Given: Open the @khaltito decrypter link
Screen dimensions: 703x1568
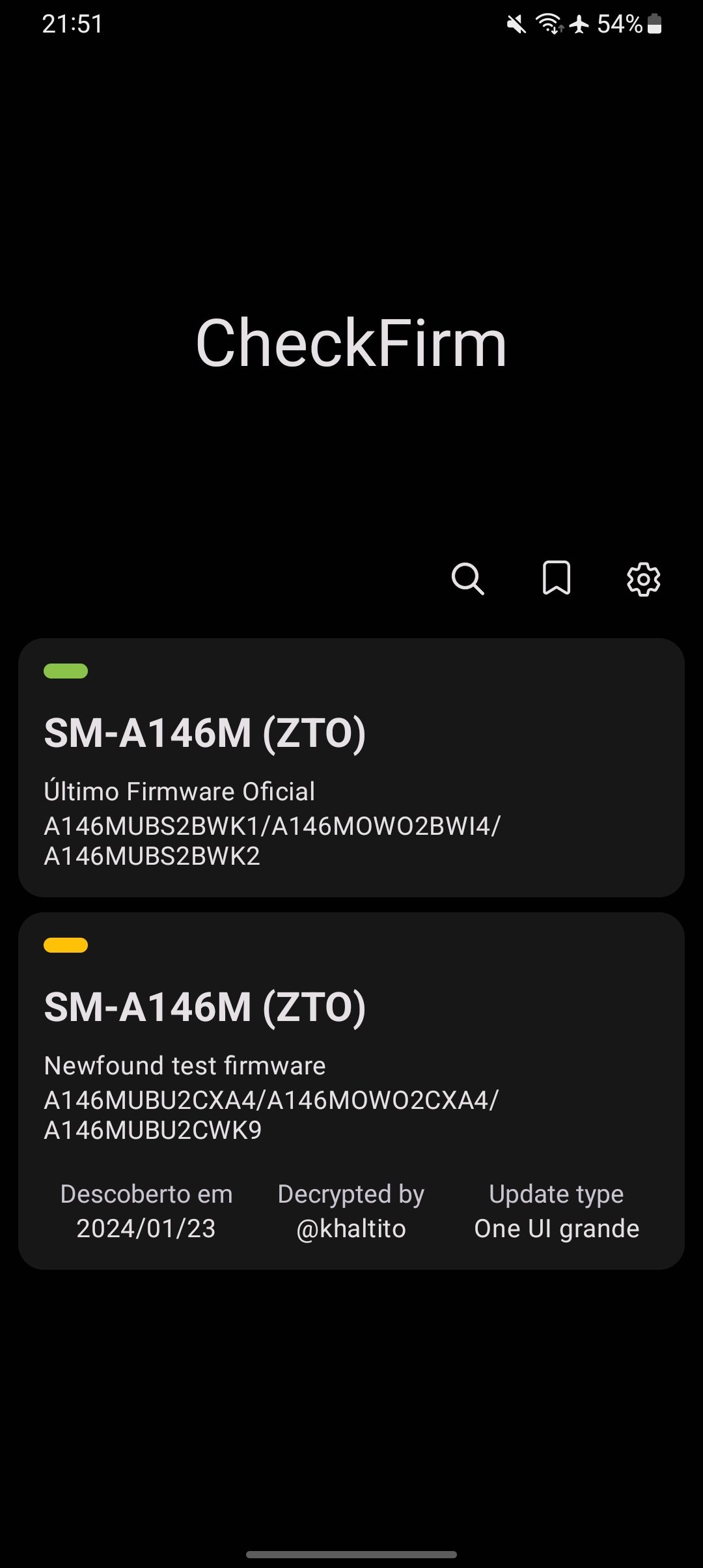Looking at the screenshot, I should [351, 1229].
